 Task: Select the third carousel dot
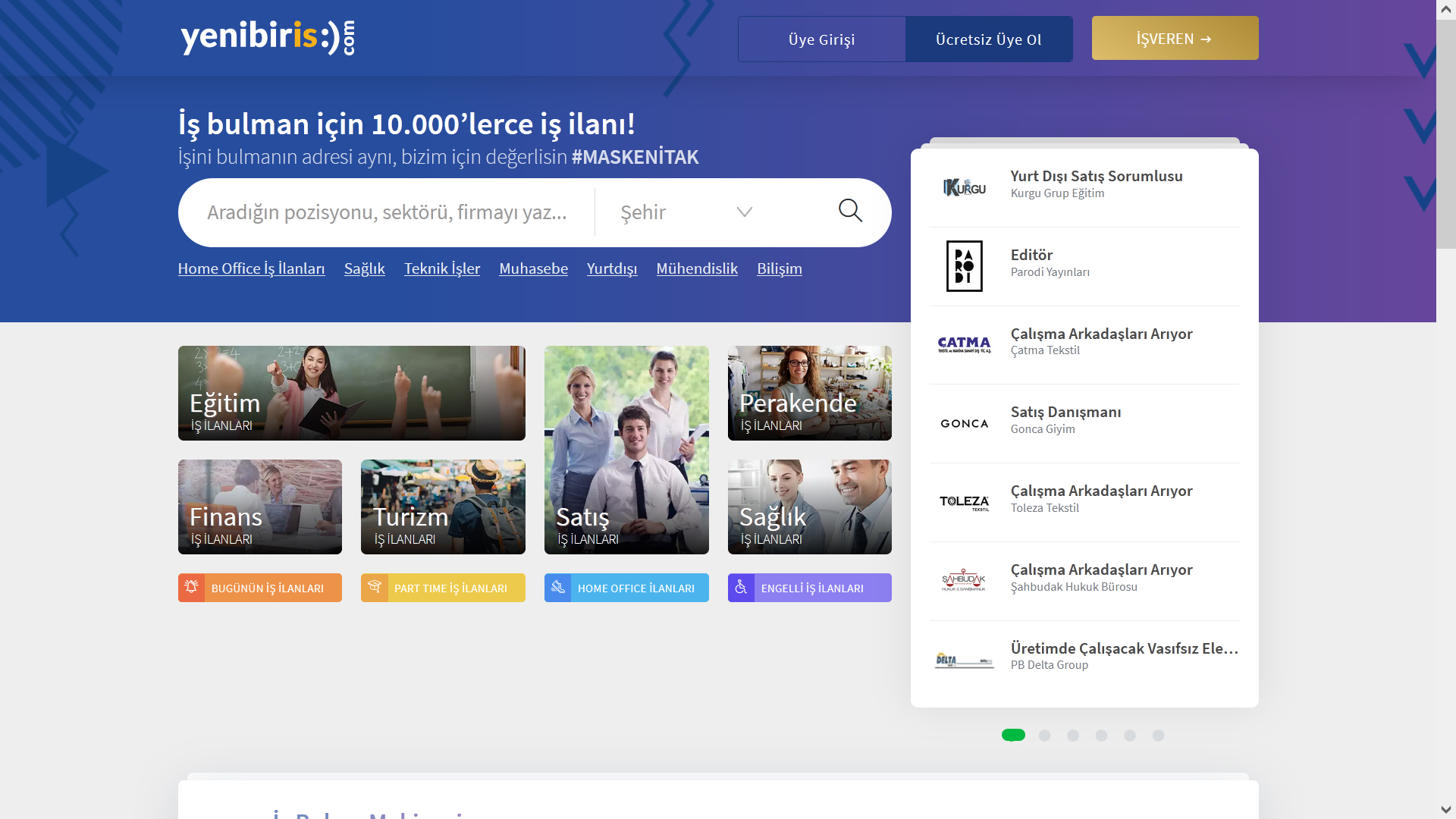[1073, 736]
